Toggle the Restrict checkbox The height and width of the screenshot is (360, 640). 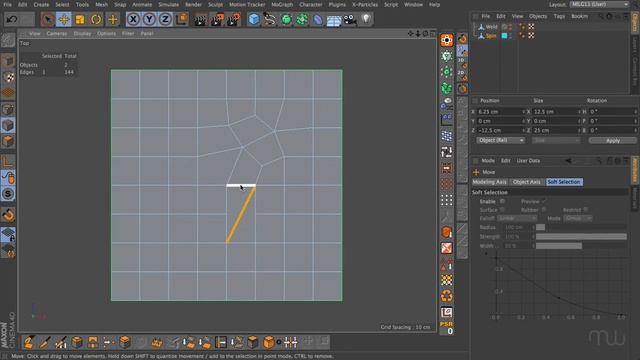(x=586, y=210)
